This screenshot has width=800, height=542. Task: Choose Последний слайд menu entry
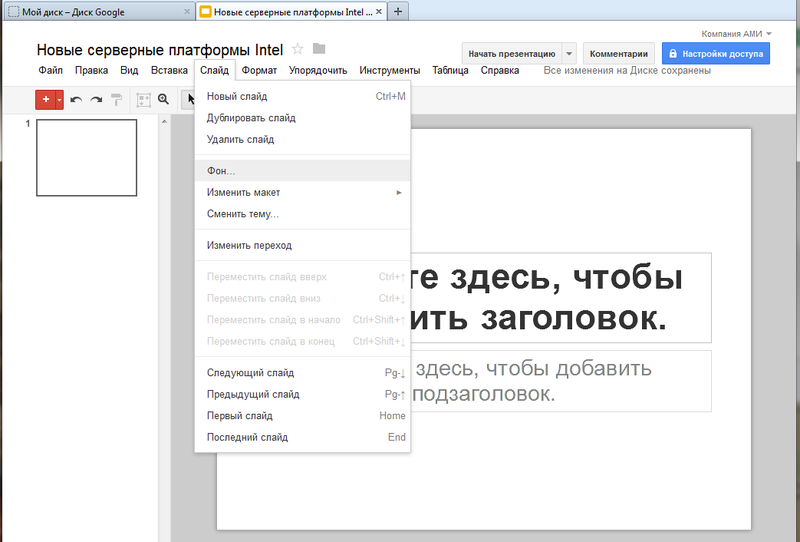(x=303, y=437)
